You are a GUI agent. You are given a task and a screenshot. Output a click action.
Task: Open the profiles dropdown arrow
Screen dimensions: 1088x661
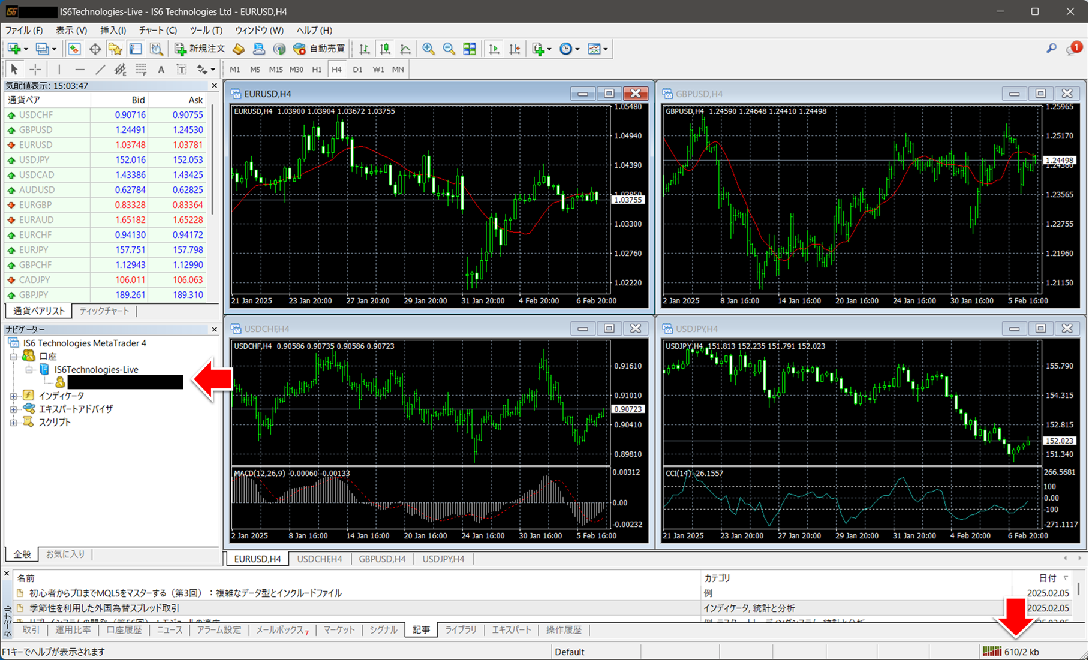click(x=54, y=49)
